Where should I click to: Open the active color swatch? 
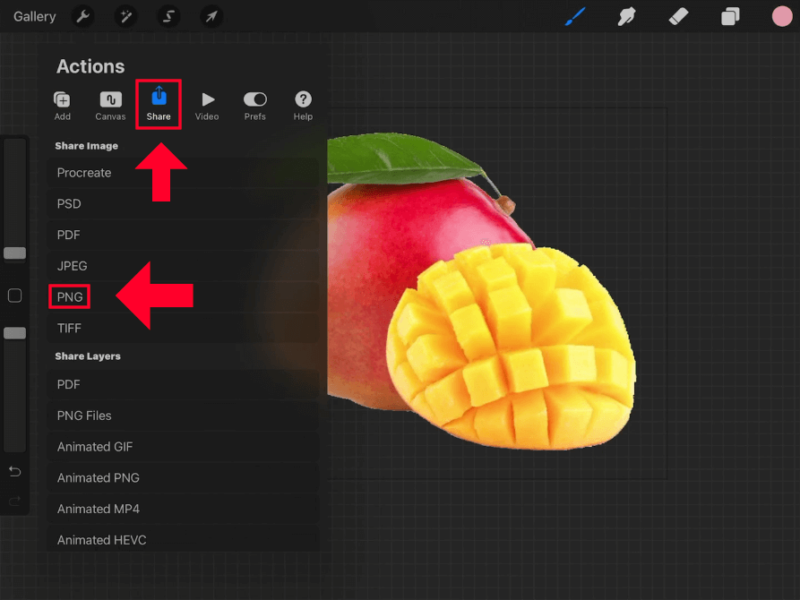(779, 16)
